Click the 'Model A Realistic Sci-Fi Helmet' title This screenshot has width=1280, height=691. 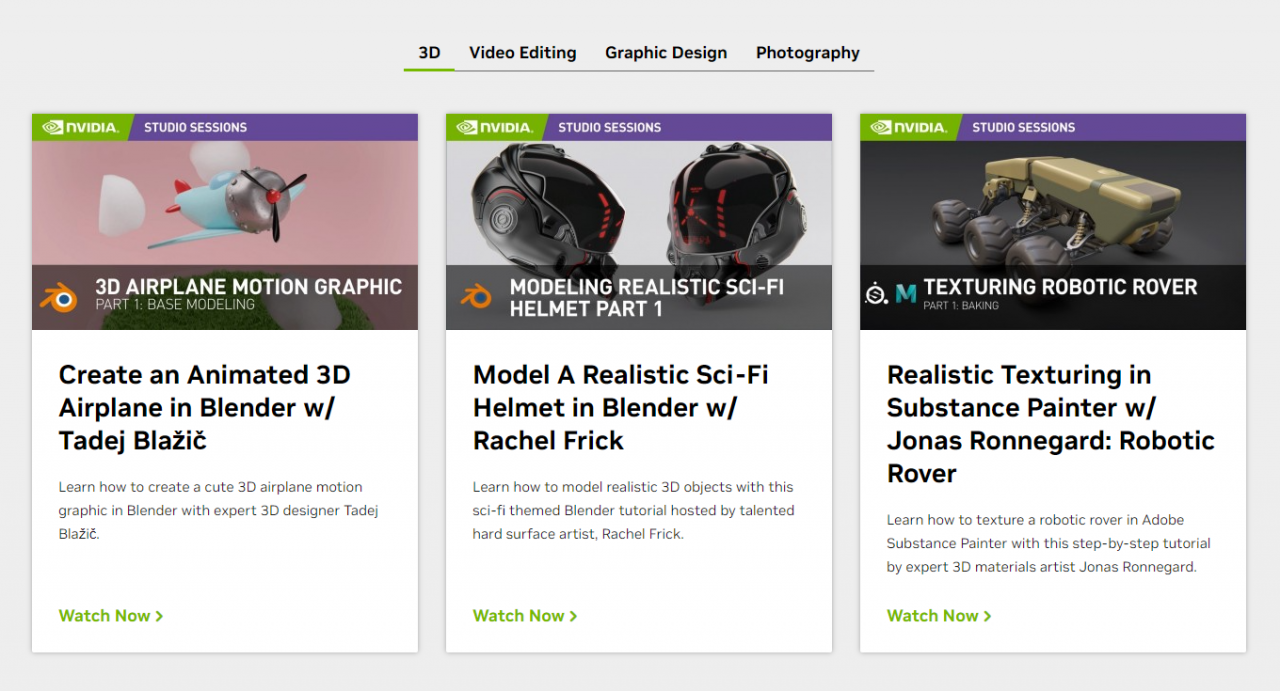click(x=620, y=407)
